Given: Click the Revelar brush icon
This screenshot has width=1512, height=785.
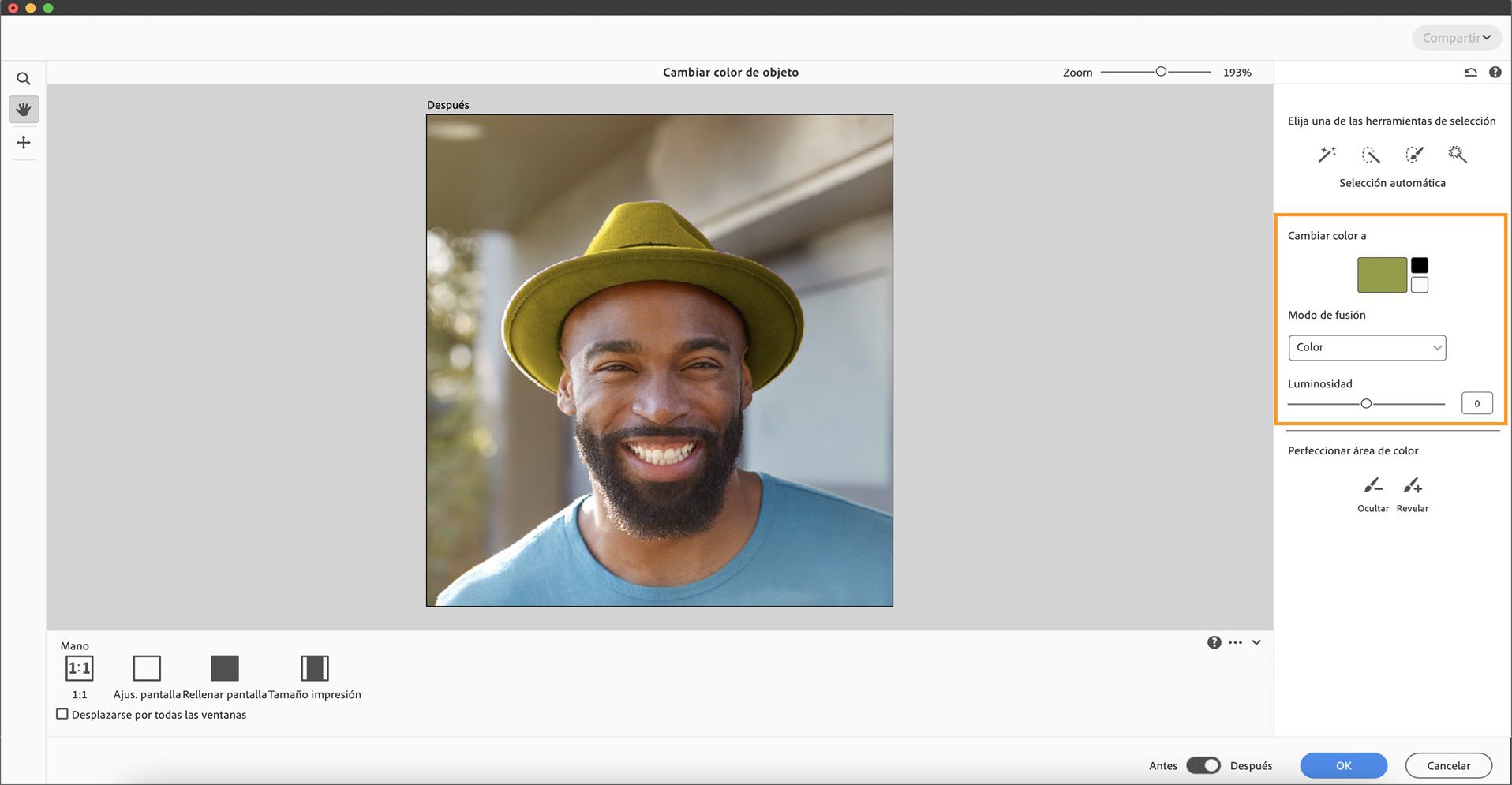Looking at the screenshot, I should pos(1413,485).
